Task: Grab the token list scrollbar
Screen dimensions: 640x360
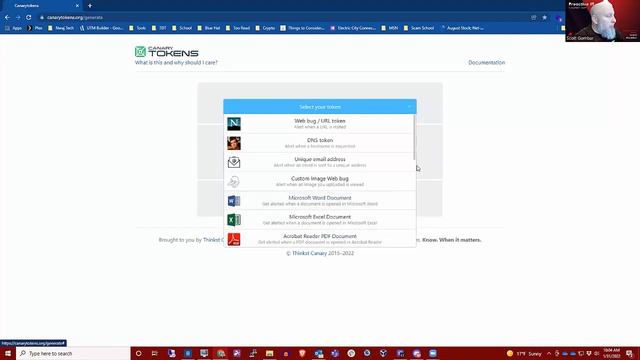Action: pyautogui.click(x=414, y=138)
